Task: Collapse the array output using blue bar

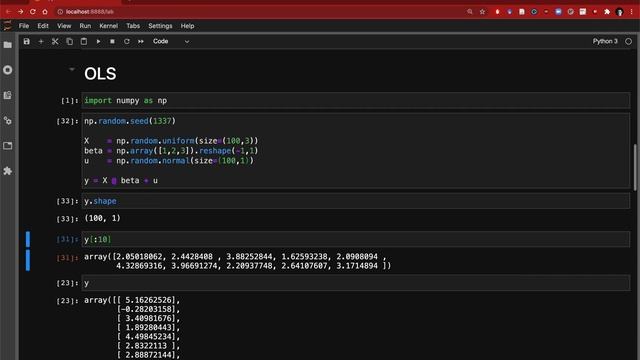Action: click(28, 260)
